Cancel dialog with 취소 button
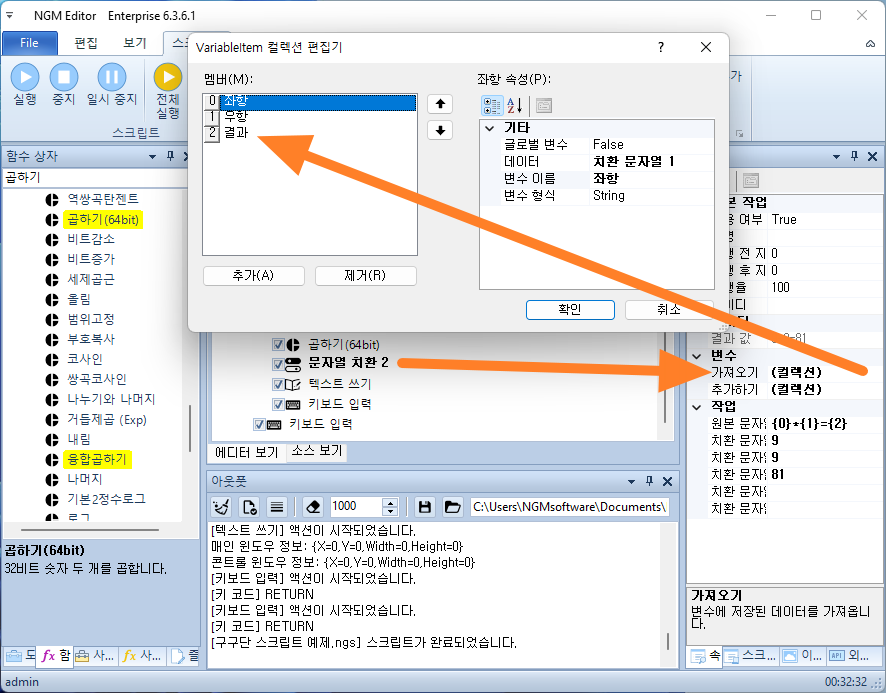 (669, 310)
